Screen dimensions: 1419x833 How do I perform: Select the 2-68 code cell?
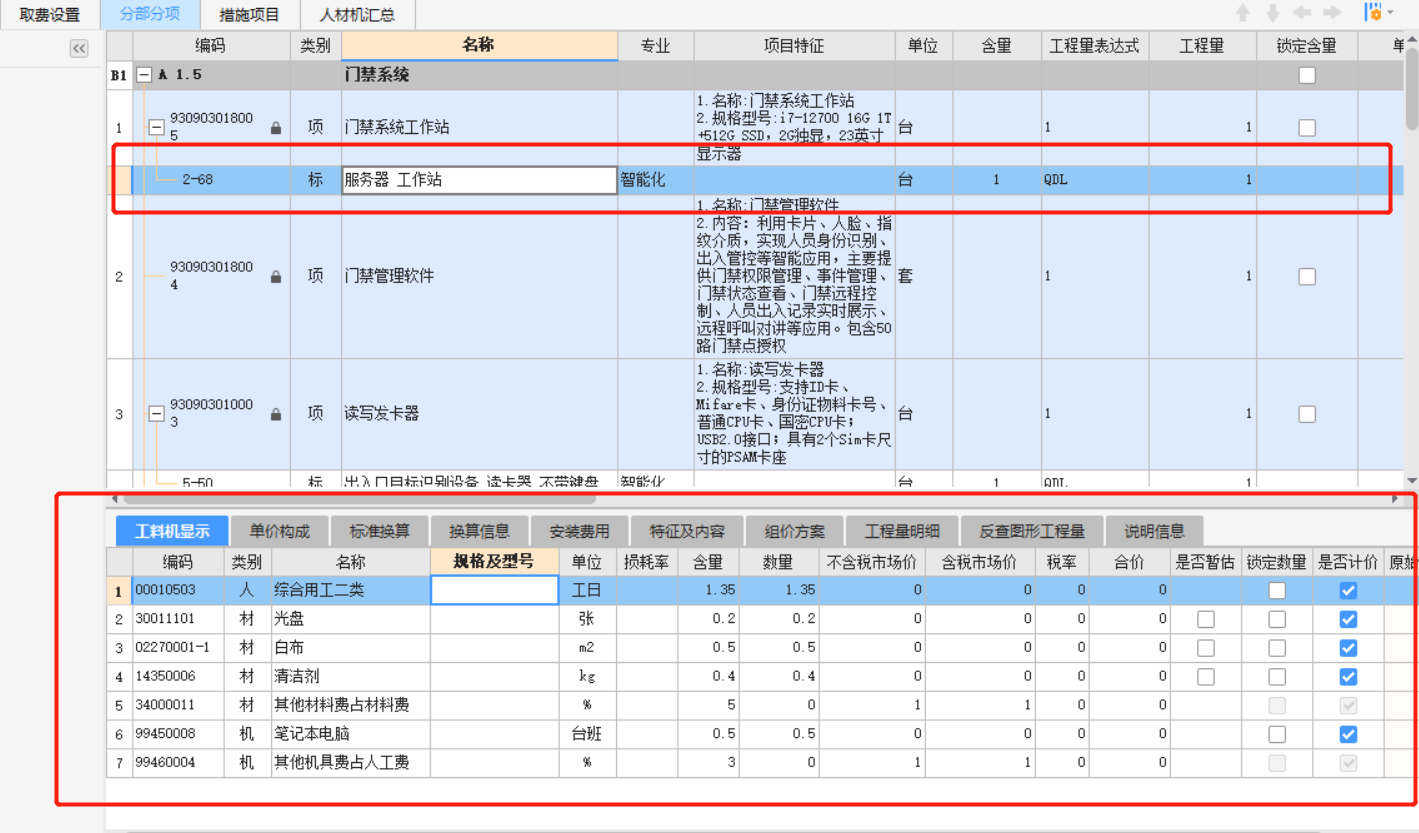click(x=211, y=180)
